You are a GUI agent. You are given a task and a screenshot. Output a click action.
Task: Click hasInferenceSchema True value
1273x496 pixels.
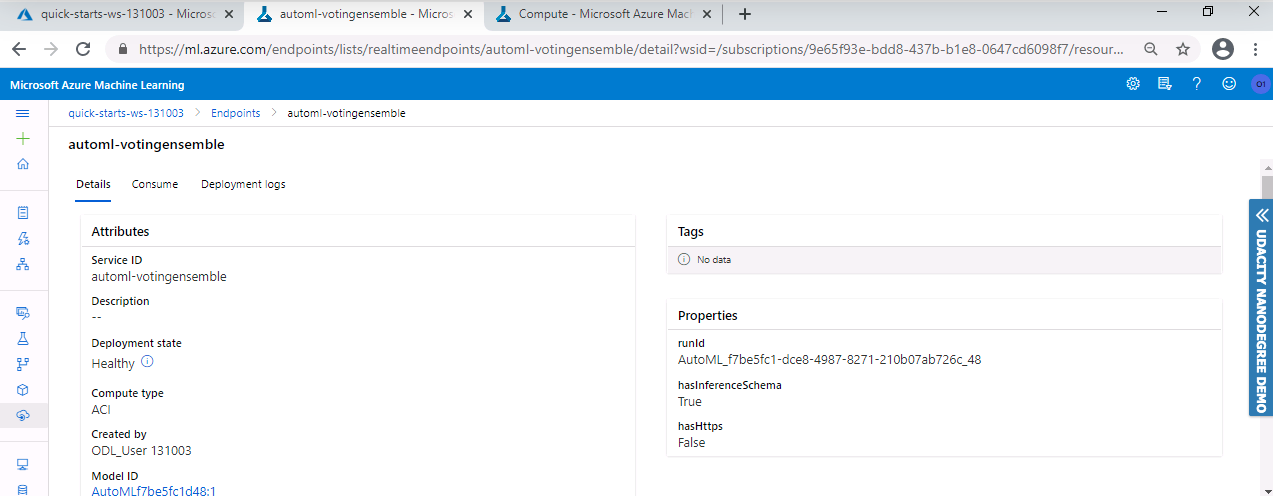(690, 402)
